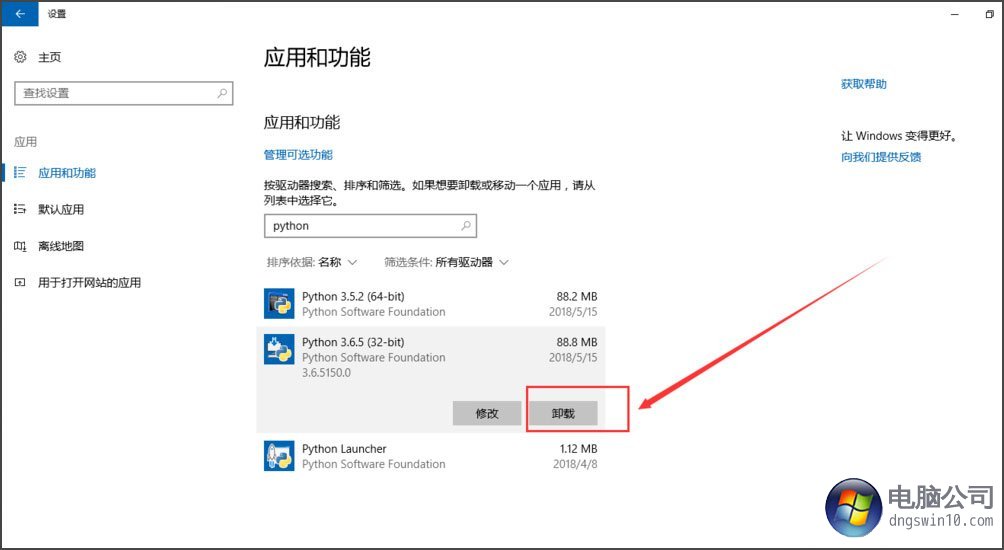
Task: Click the back arrow in title bar
Action: pyautogui.click(x=20, y=13)
